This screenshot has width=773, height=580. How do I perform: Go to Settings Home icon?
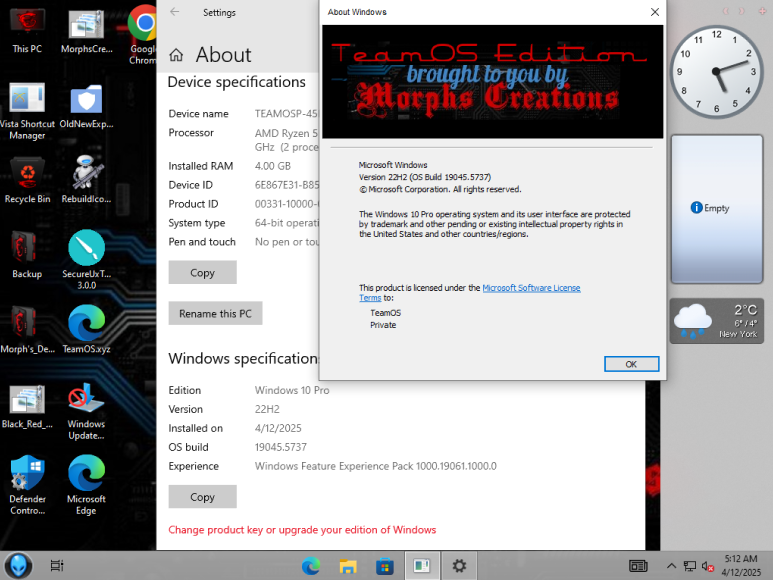click(176, 55)
